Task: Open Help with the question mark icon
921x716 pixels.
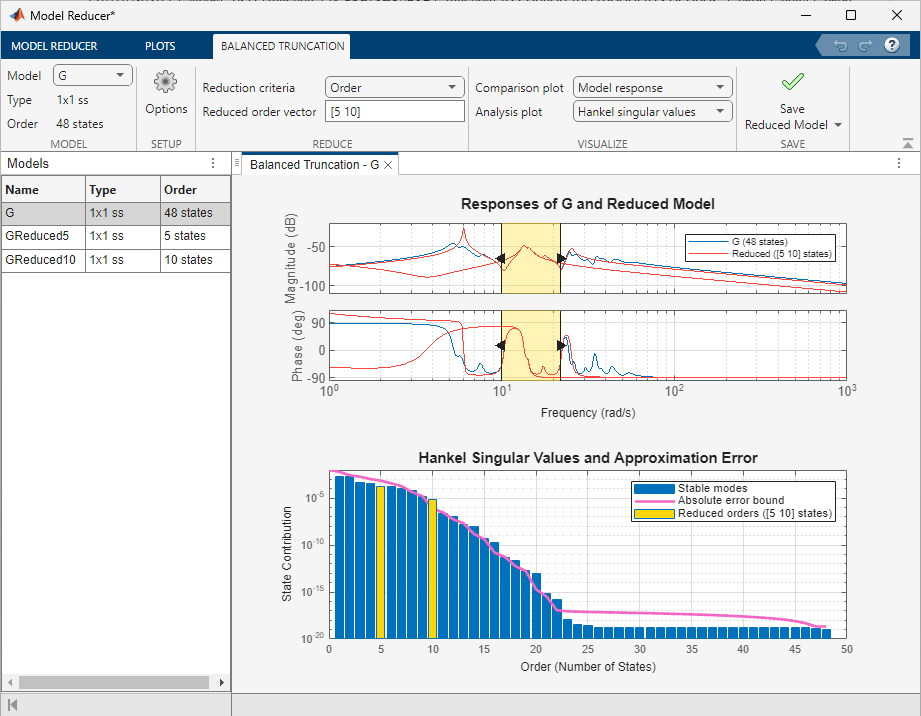Action: tap(892, 46)
